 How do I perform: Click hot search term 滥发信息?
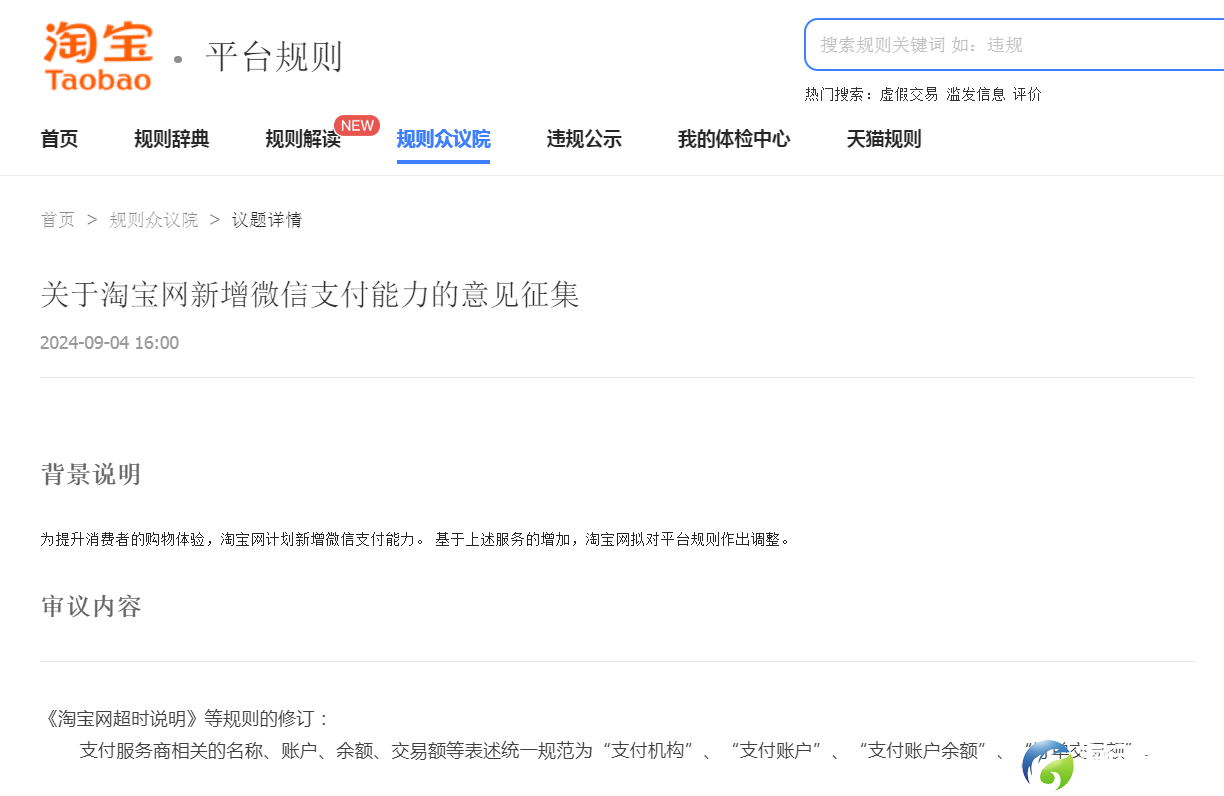[x=976, y=94]
